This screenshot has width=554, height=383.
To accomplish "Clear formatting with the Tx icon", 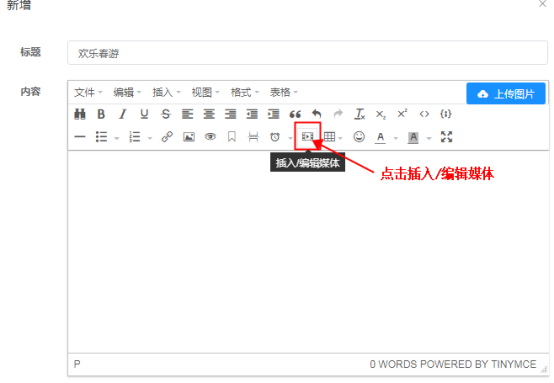I will click(x=360, y=114).
